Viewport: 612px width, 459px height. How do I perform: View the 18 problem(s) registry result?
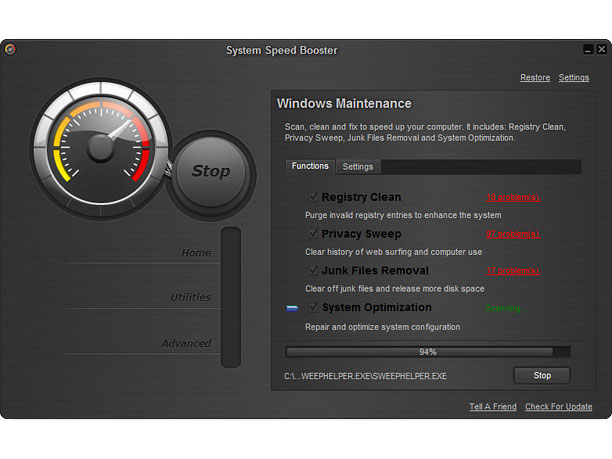[513, 197]
